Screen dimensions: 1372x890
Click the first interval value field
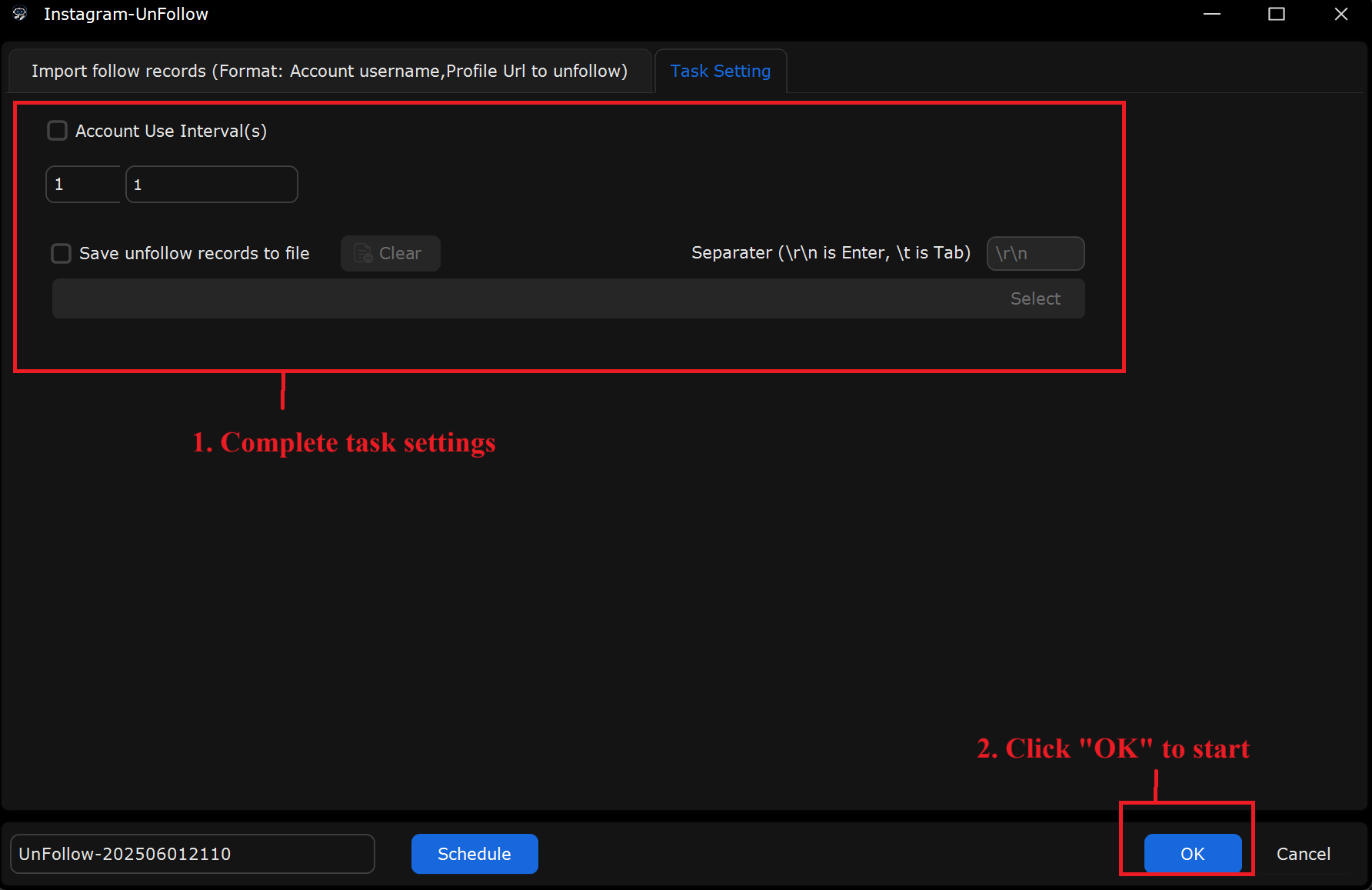click(x=83, y=185)
